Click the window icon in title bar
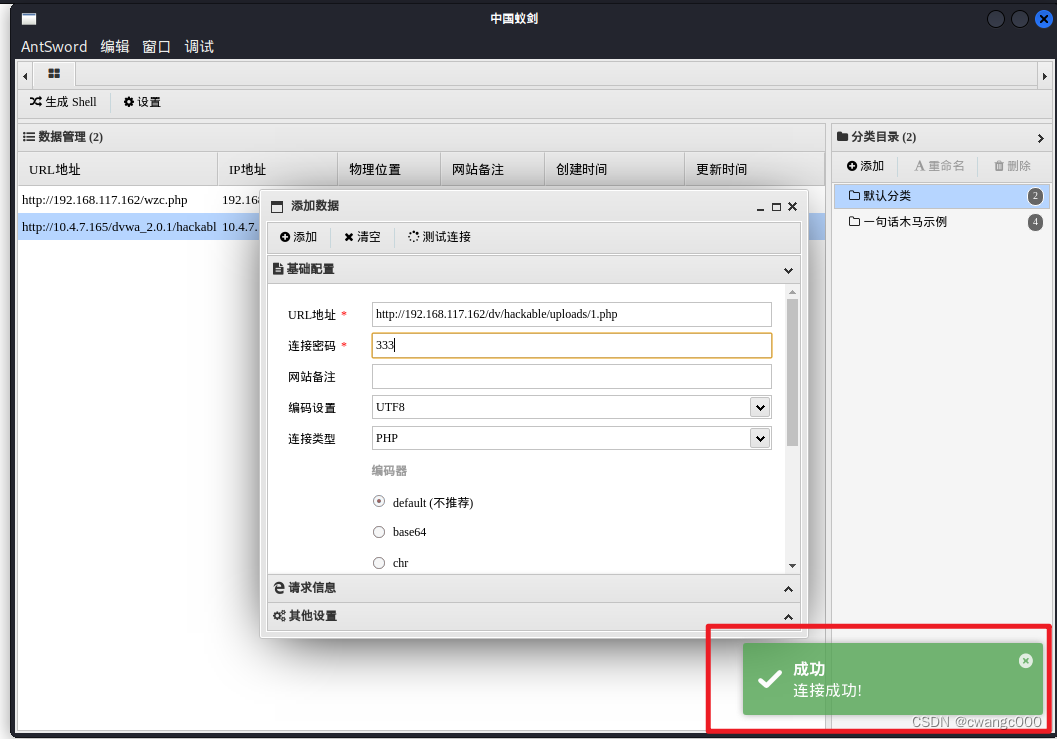This screenshot has height=739, width=1057. [x=29, y=19]
